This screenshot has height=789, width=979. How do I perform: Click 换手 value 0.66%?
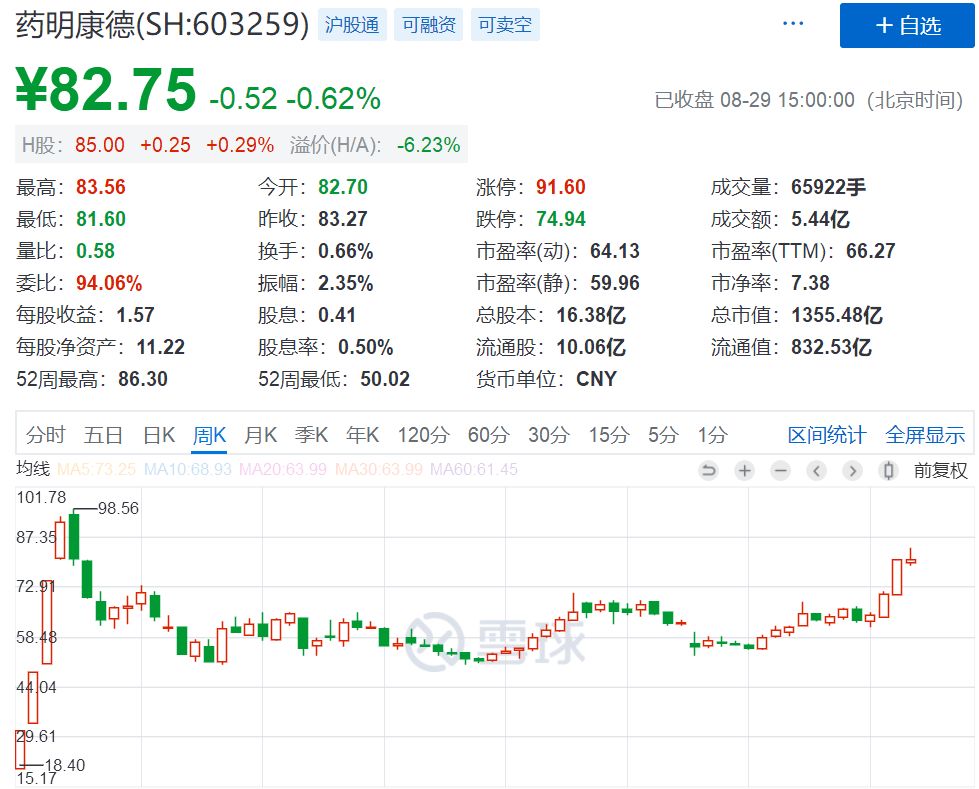(x=345, y=251)
